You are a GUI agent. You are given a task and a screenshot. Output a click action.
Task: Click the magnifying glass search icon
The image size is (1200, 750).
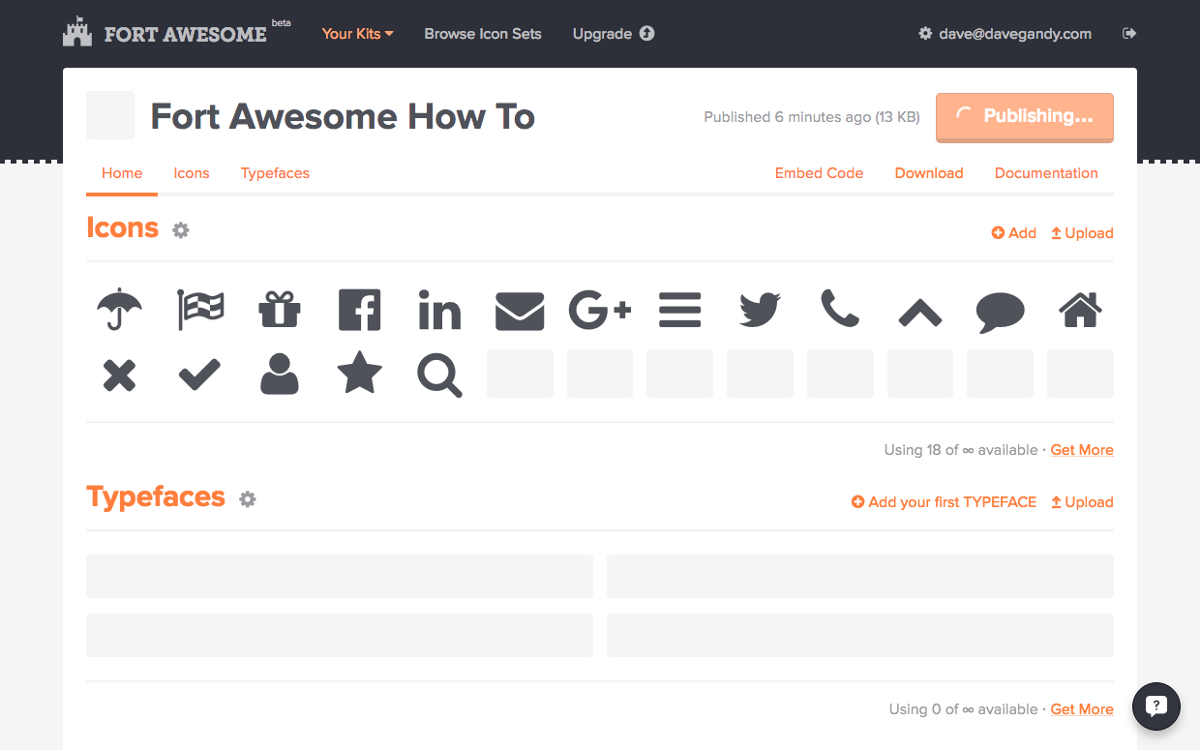(439, 376)
